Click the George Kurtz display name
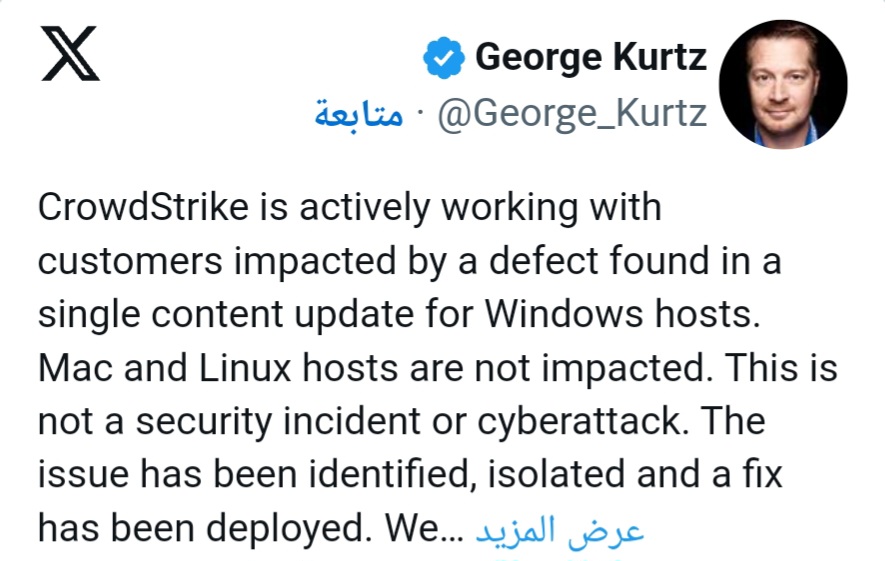Screen dimensions: 885x561 point(591,56)
